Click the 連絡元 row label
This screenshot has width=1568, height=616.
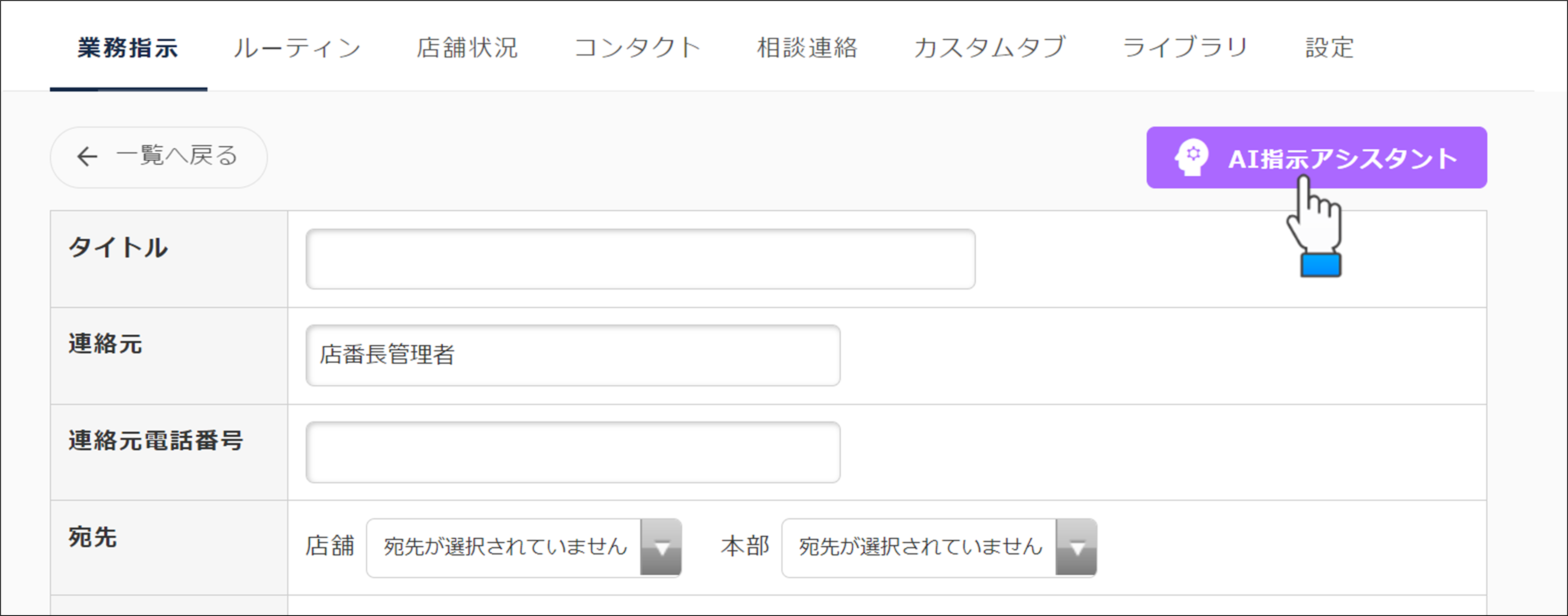pos(105,344)
